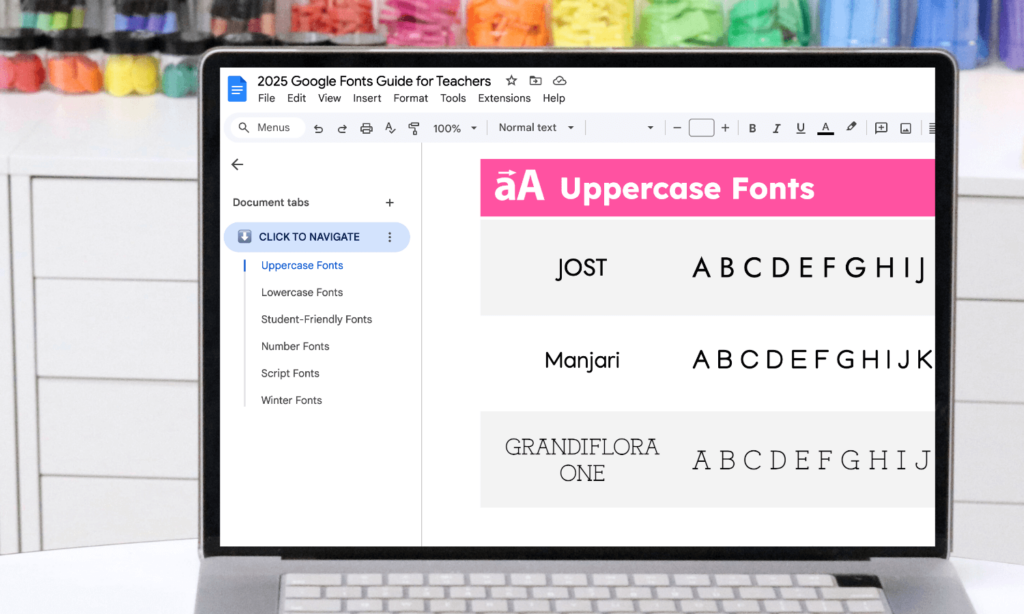
Task: Print the document
Action: point(366,128)
